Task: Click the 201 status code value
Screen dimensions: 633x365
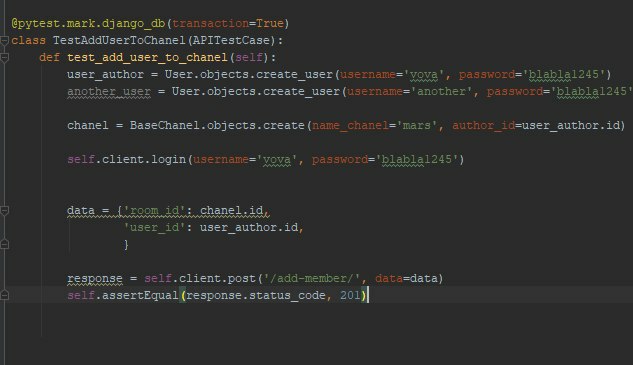Action: pos(350,295)
